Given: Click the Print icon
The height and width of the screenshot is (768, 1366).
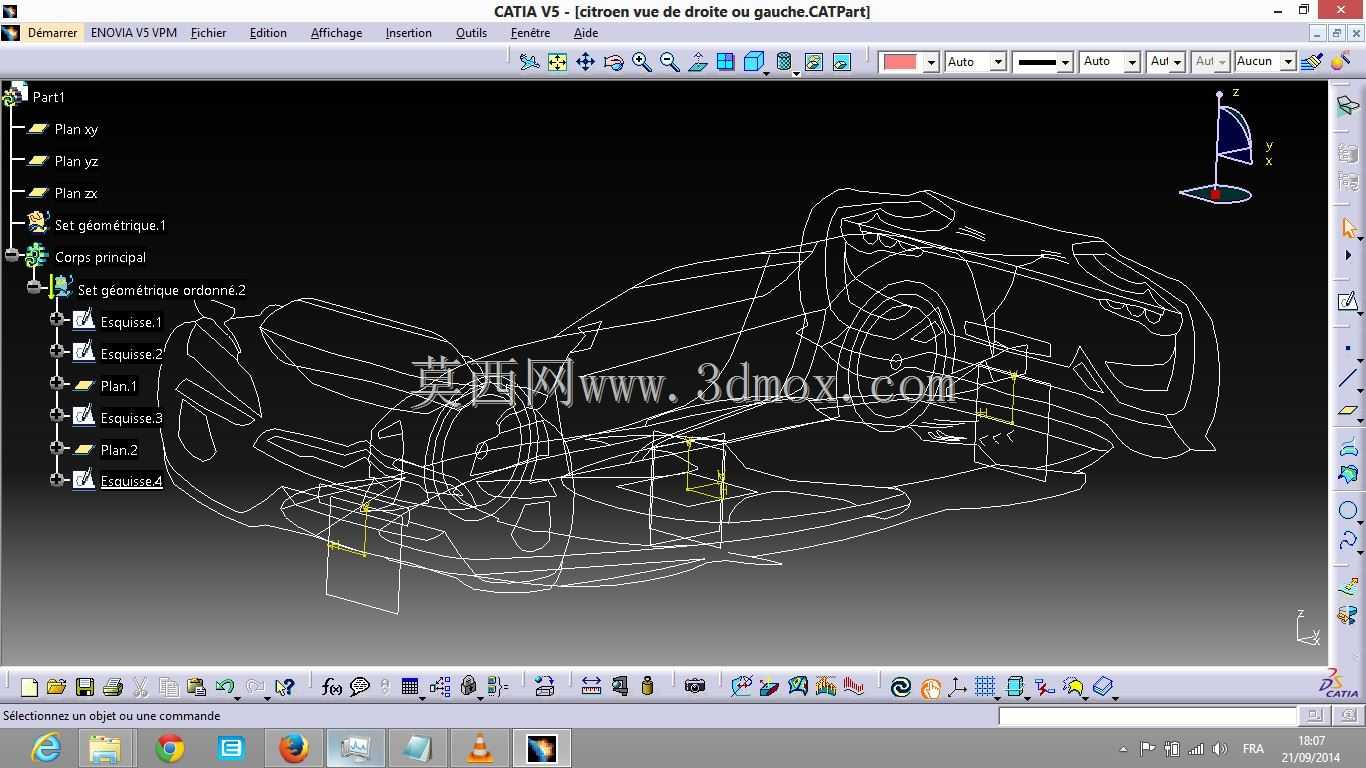Looking at the screenshot, I should [113, 687].
